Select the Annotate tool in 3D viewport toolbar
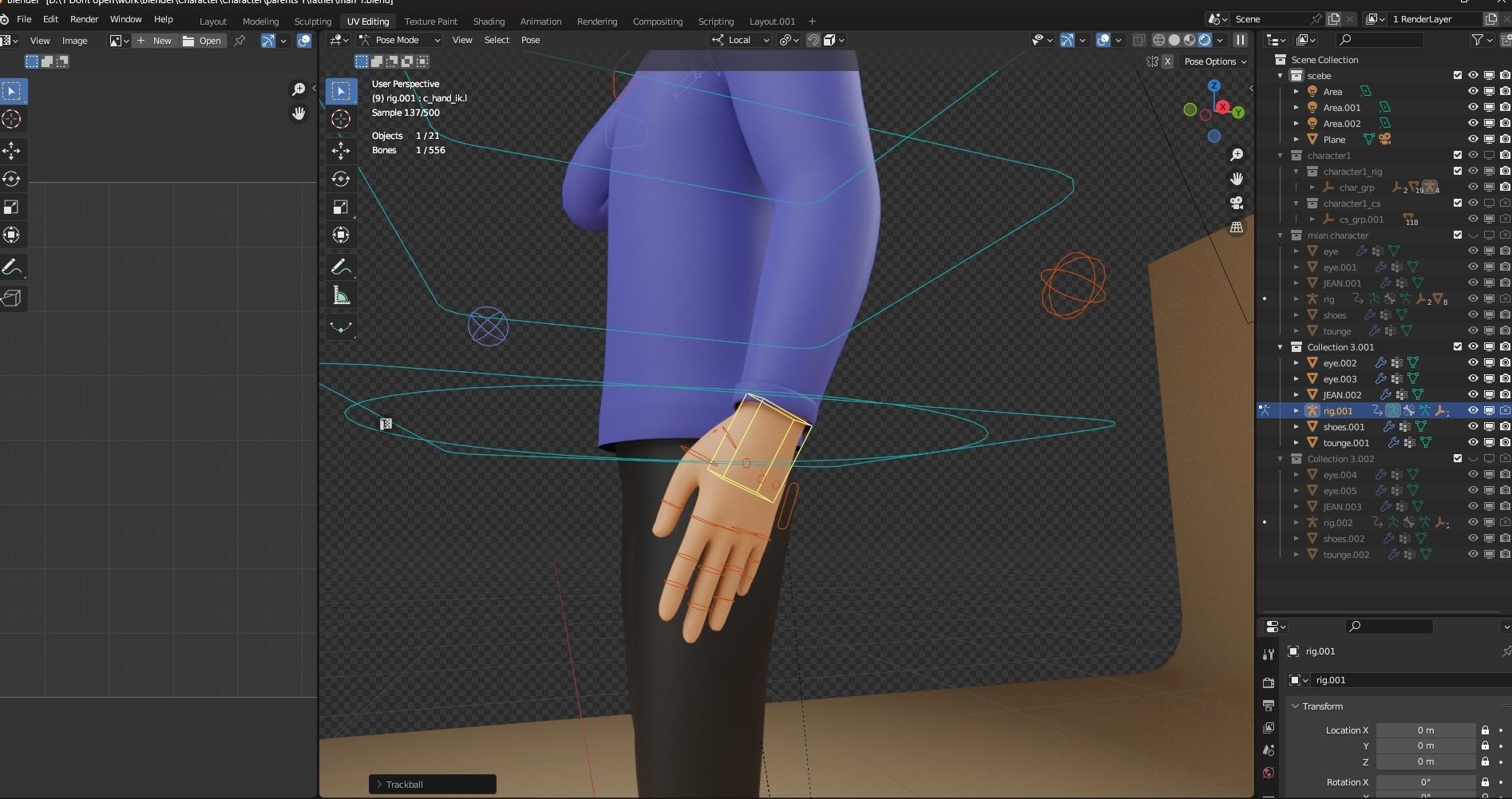The width and height of the screenshot is (1512, 799). tap(341, 267)
